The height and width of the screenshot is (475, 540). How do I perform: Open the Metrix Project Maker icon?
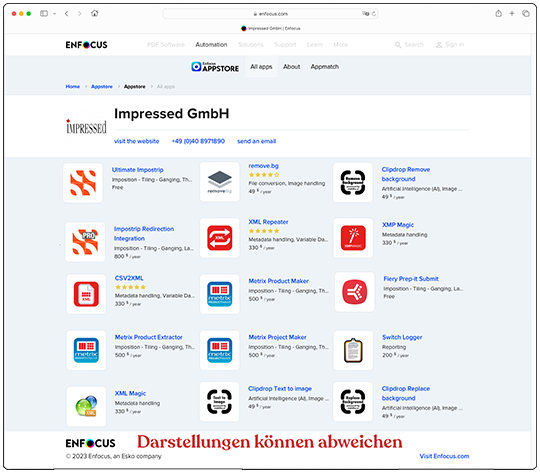tap(219, 350)
